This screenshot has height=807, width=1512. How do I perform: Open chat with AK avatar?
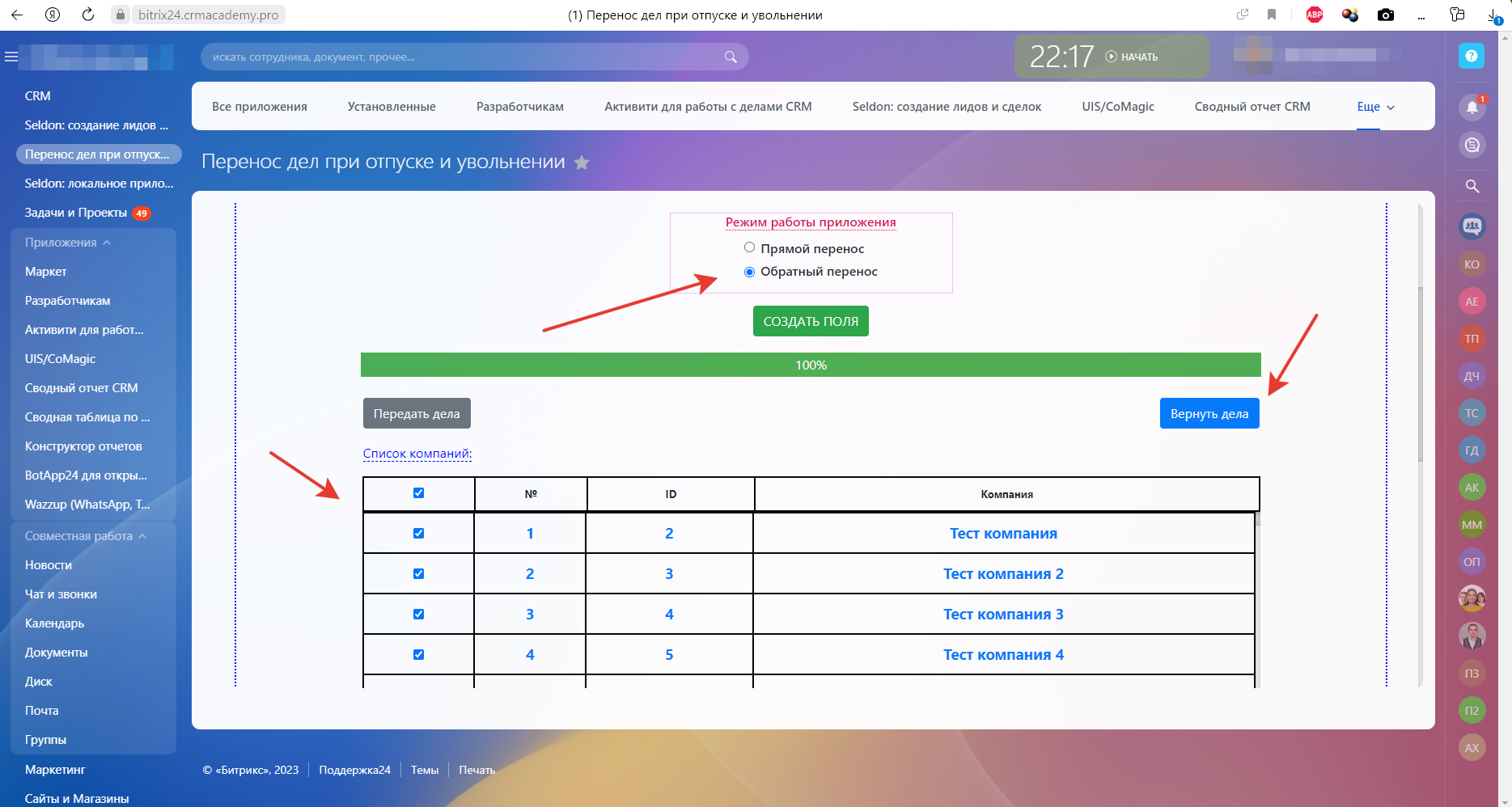pyautogui.click(x=1472, y=488)
